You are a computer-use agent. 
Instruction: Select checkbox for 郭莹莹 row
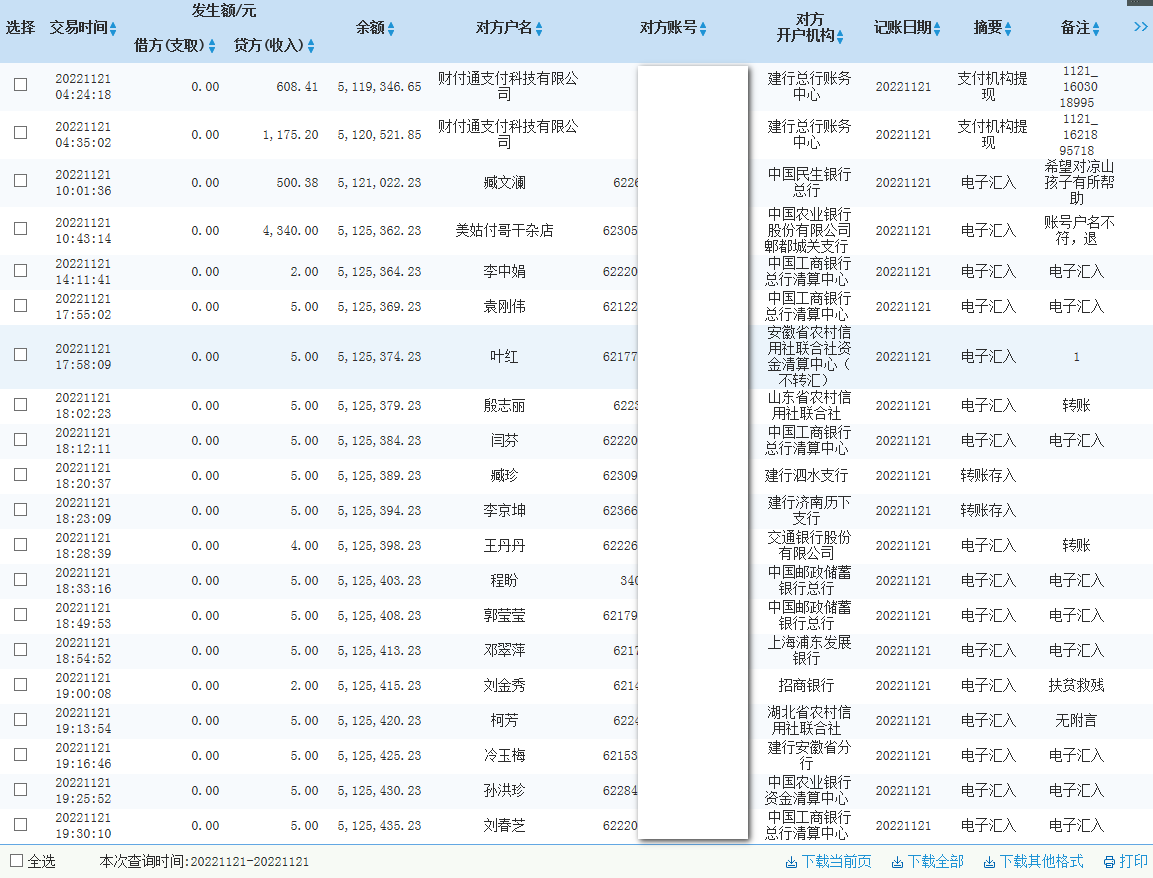21,615
